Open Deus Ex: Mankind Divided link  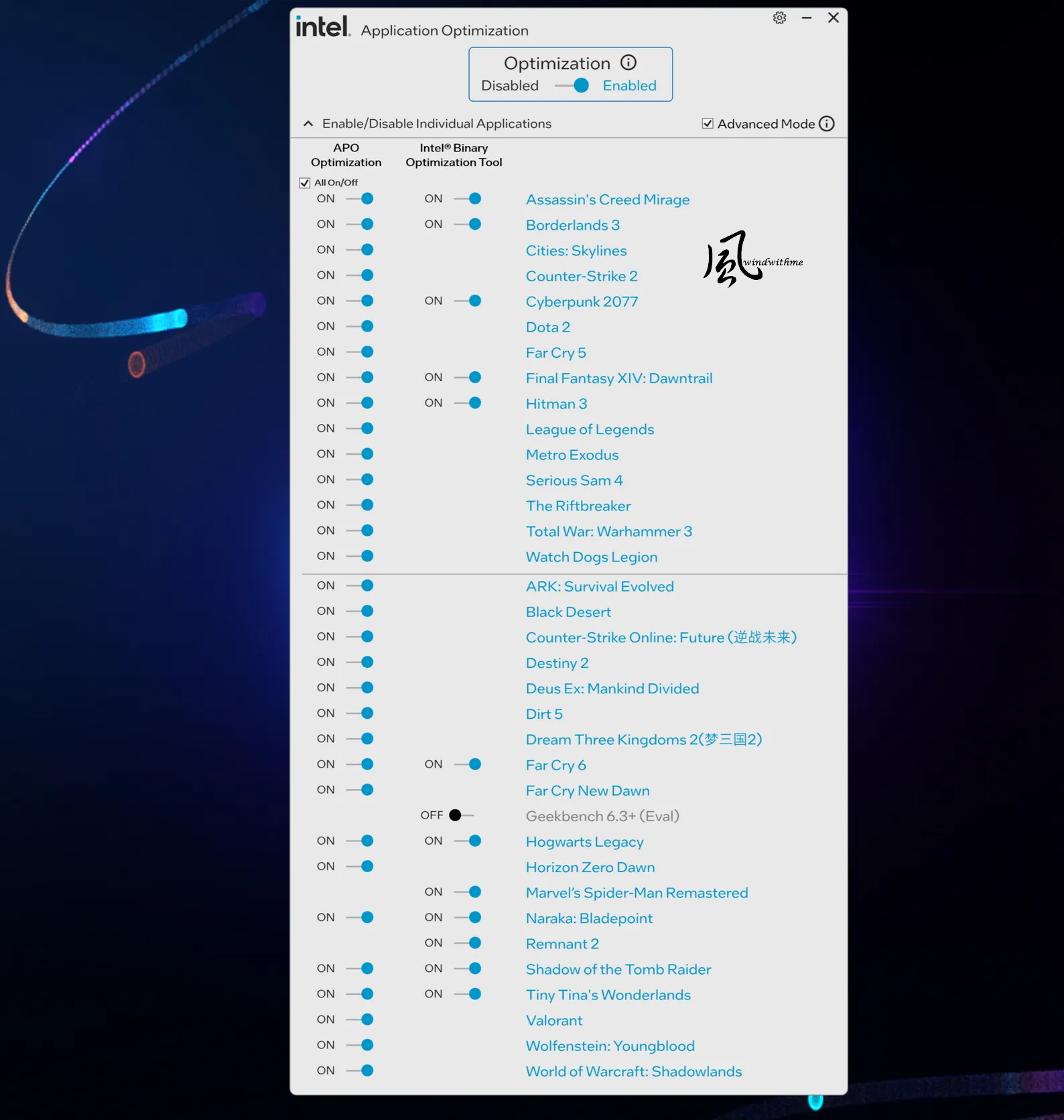pos(612,689)
